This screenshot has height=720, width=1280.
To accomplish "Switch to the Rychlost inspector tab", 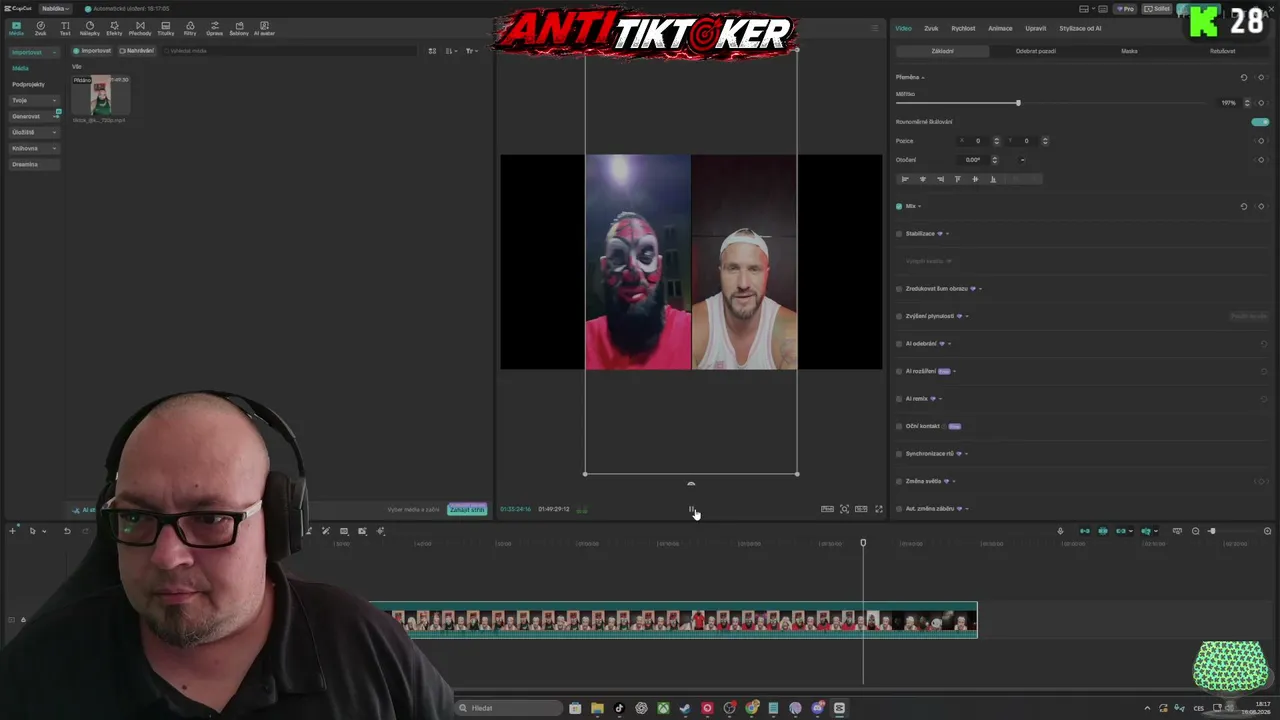I will pos(963,28).
